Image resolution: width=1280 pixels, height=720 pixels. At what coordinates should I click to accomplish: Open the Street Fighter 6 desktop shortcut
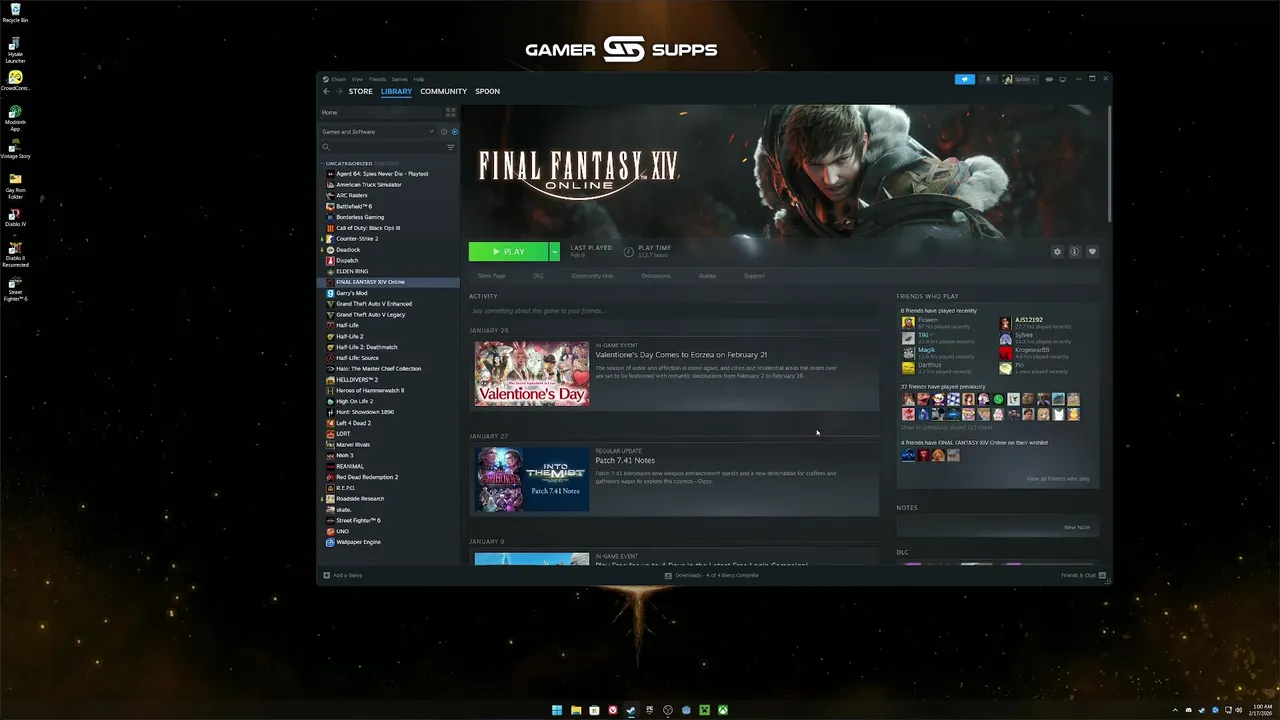(x=15, y=290)
